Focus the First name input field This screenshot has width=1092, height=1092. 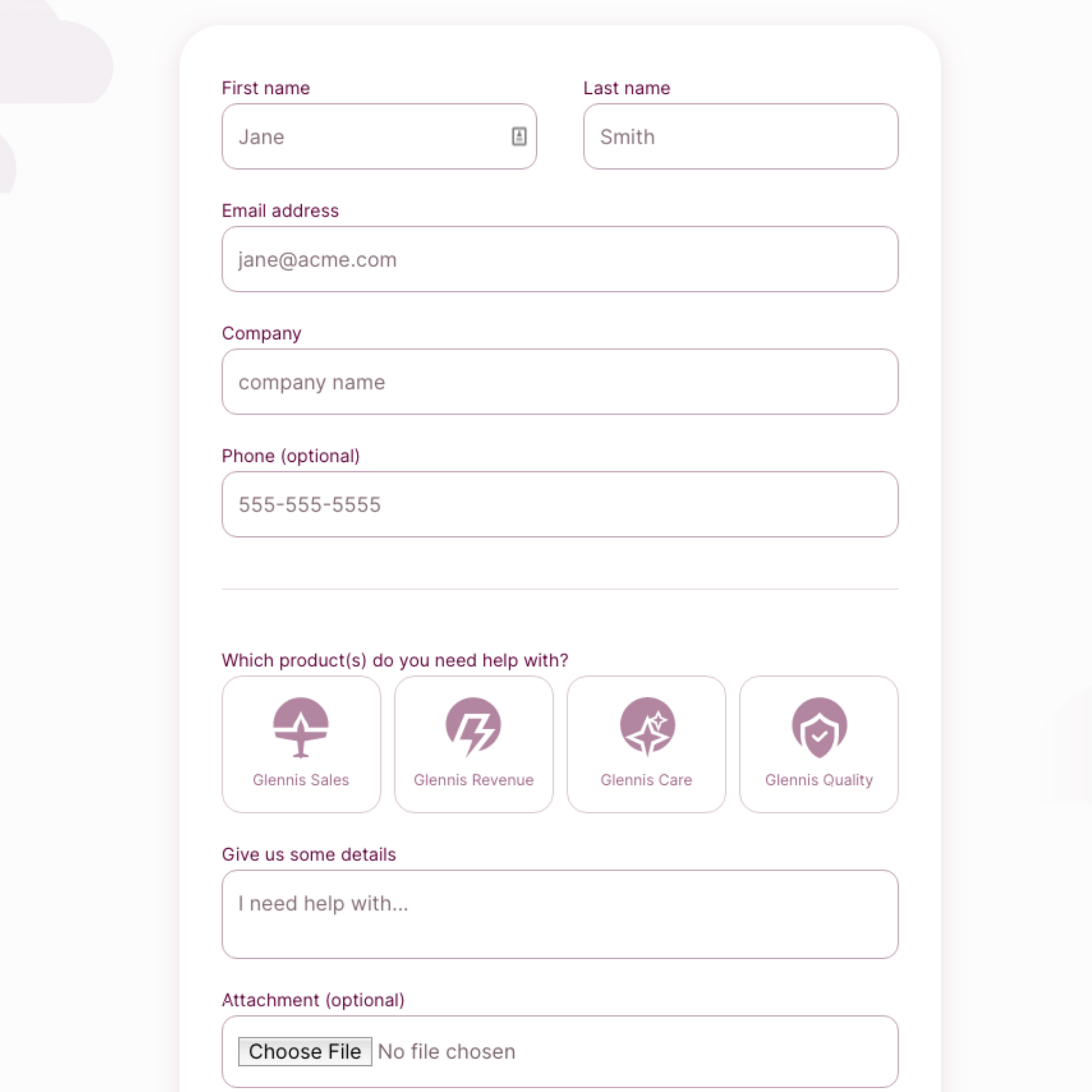click(x=367, y=136)
